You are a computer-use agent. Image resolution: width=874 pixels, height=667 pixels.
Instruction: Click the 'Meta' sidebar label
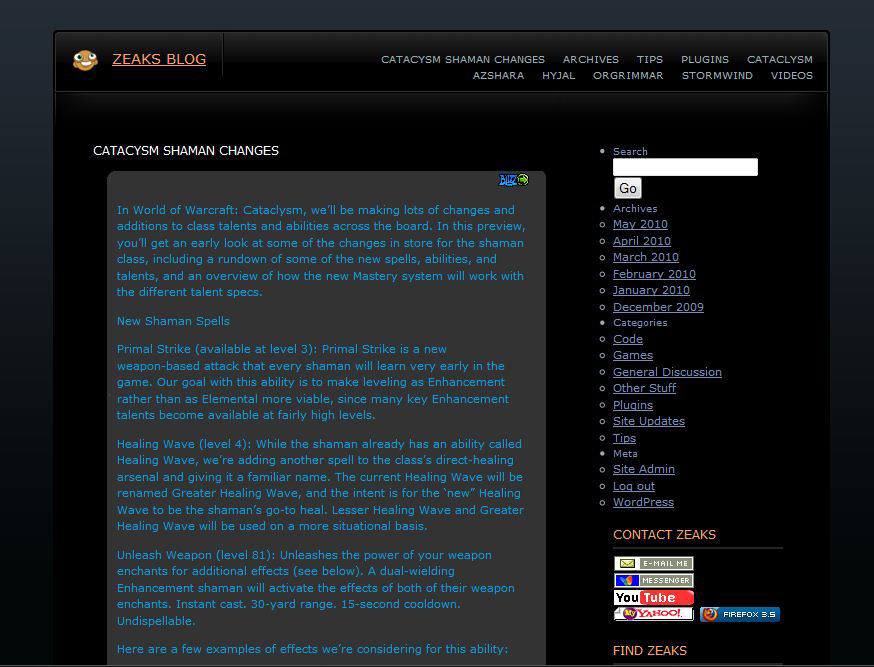[625, 454]
